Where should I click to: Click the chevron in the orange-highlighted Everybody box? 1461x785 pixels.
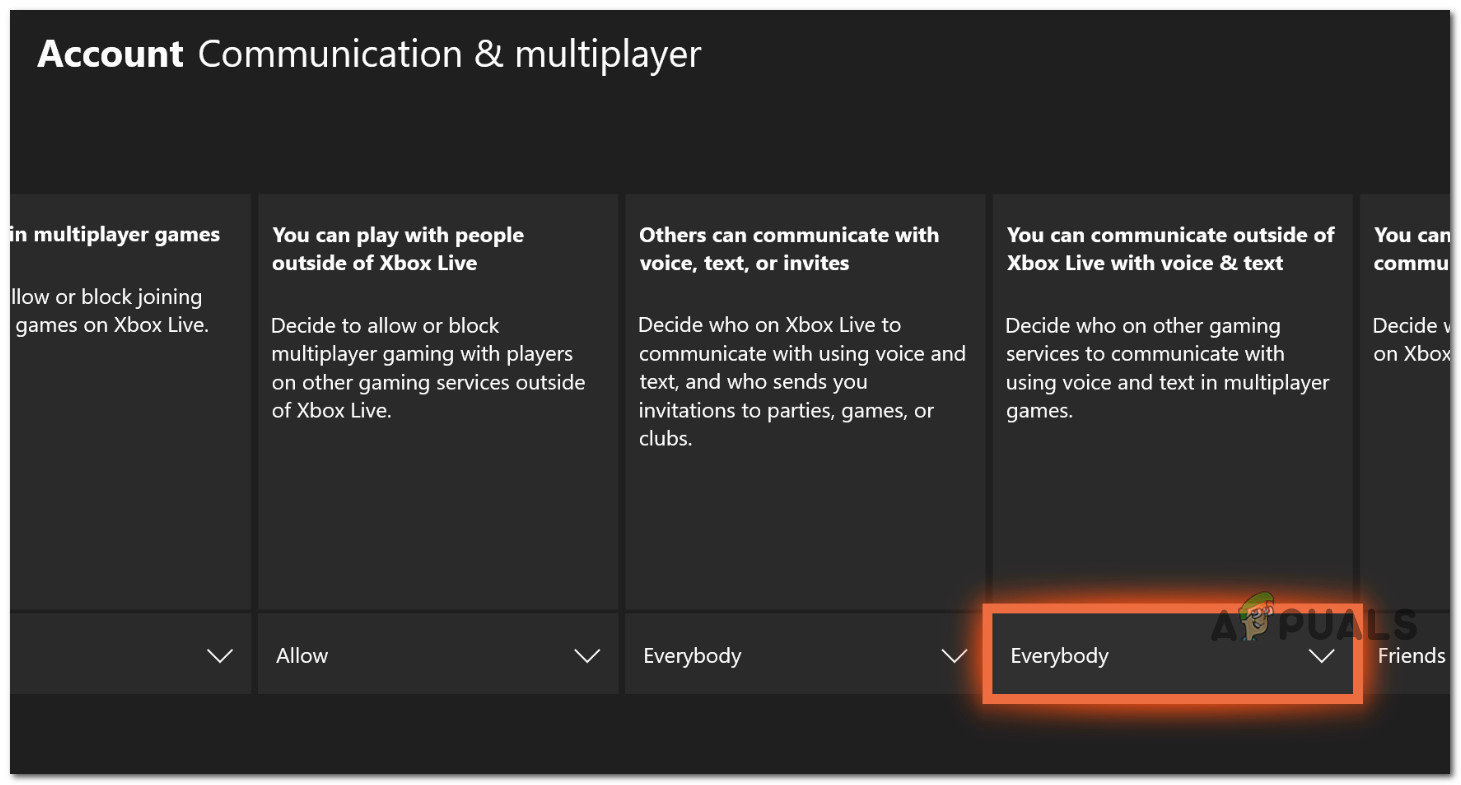pyautogui.click(x=1321, y=656)
